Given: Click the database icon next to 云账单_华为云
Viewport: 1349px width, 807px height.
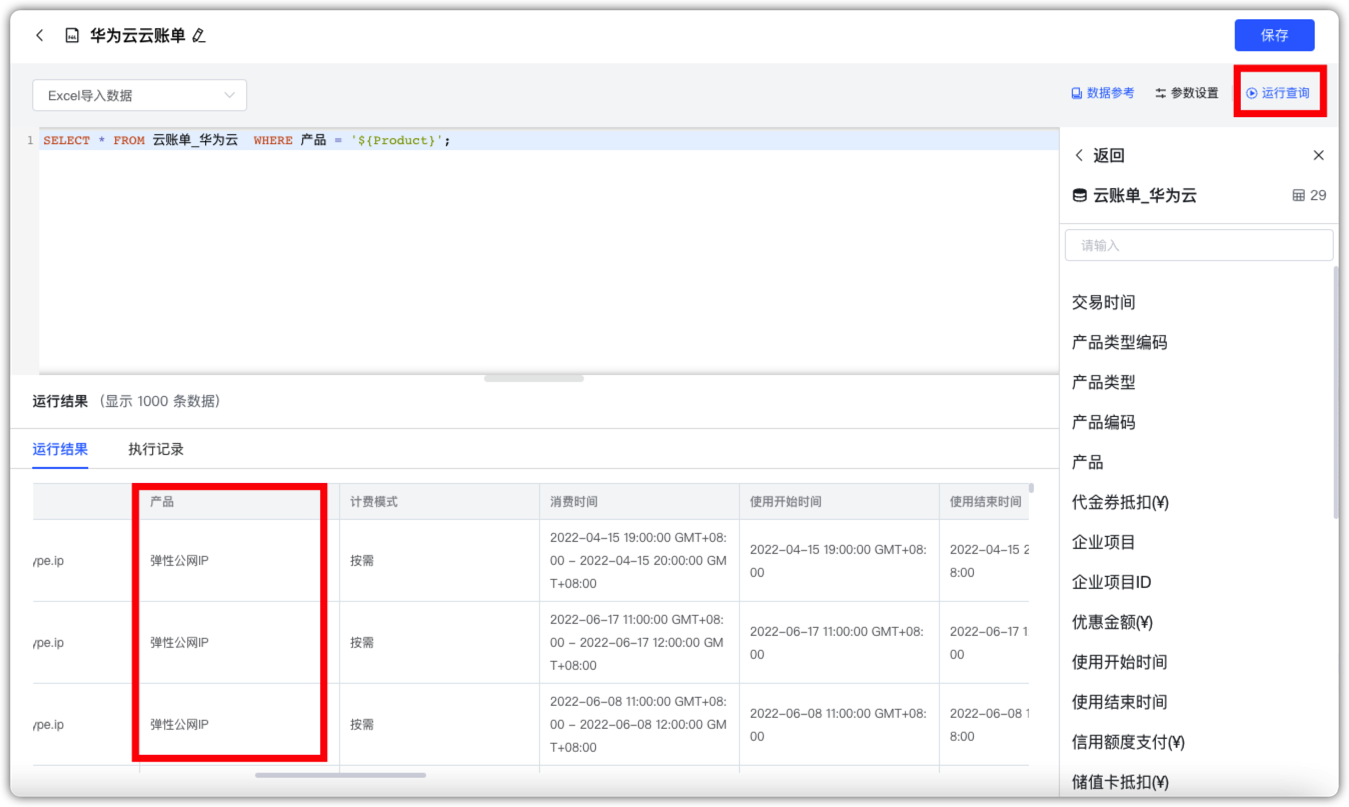Looking at the screenshot, I should (x=1079, y=195).
